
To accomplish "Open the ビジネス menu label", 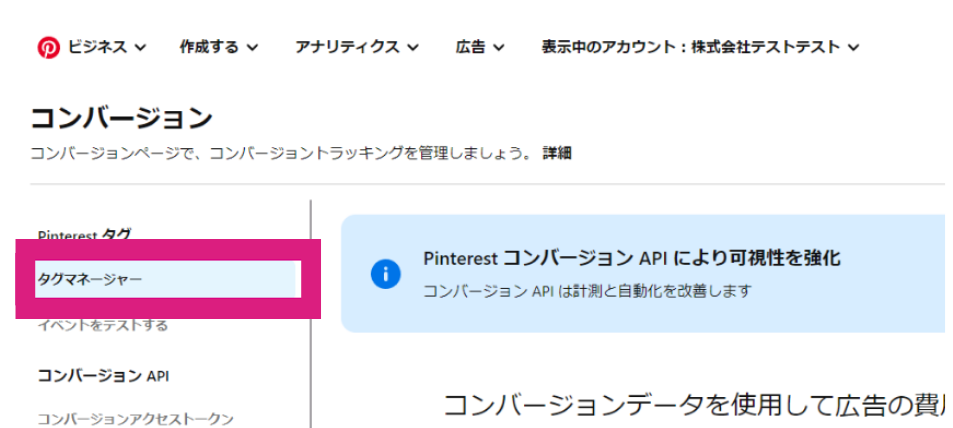I will [97, 47].
